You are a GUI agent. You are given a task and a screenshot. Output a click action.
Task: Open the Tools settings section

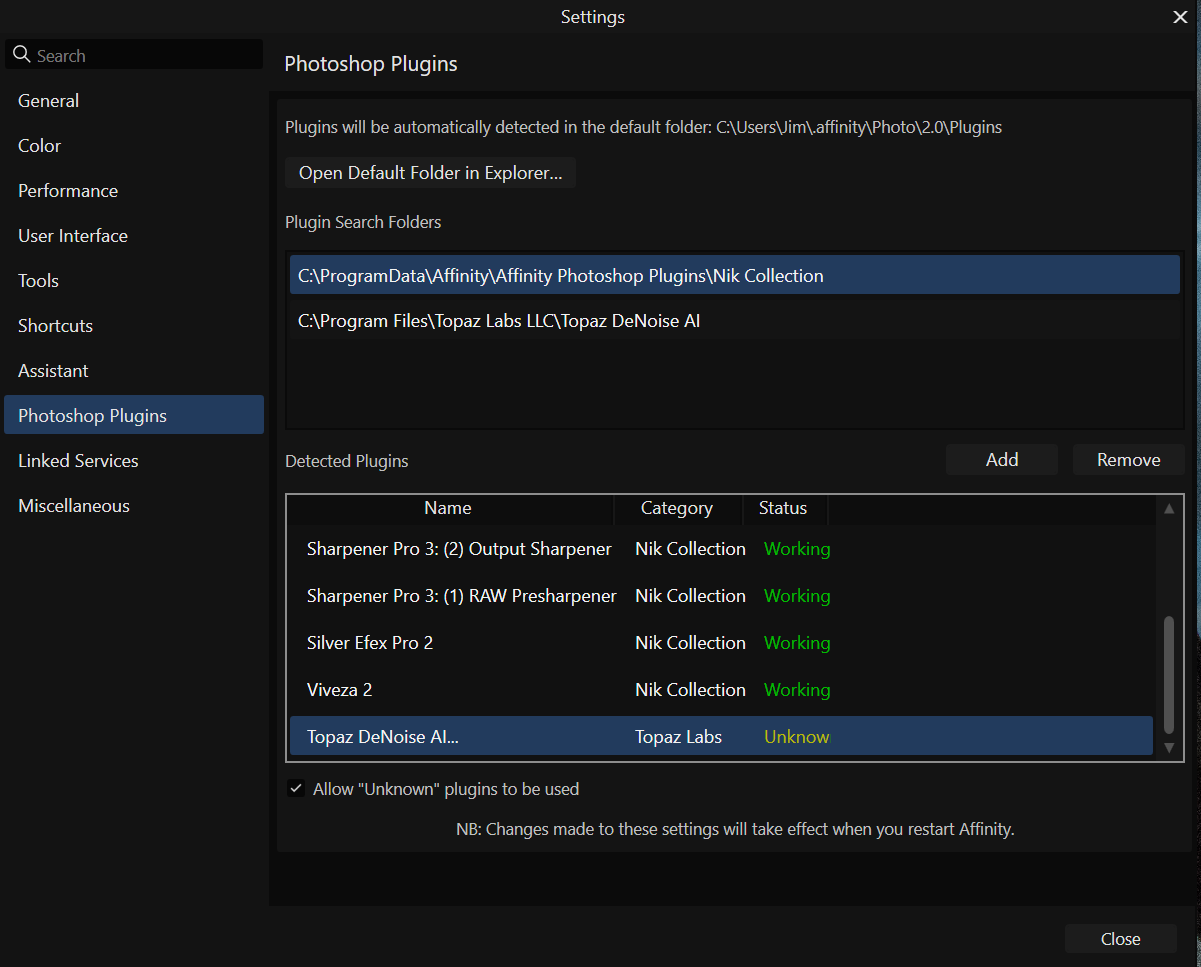pyautogui.click(x=134, y=281)
